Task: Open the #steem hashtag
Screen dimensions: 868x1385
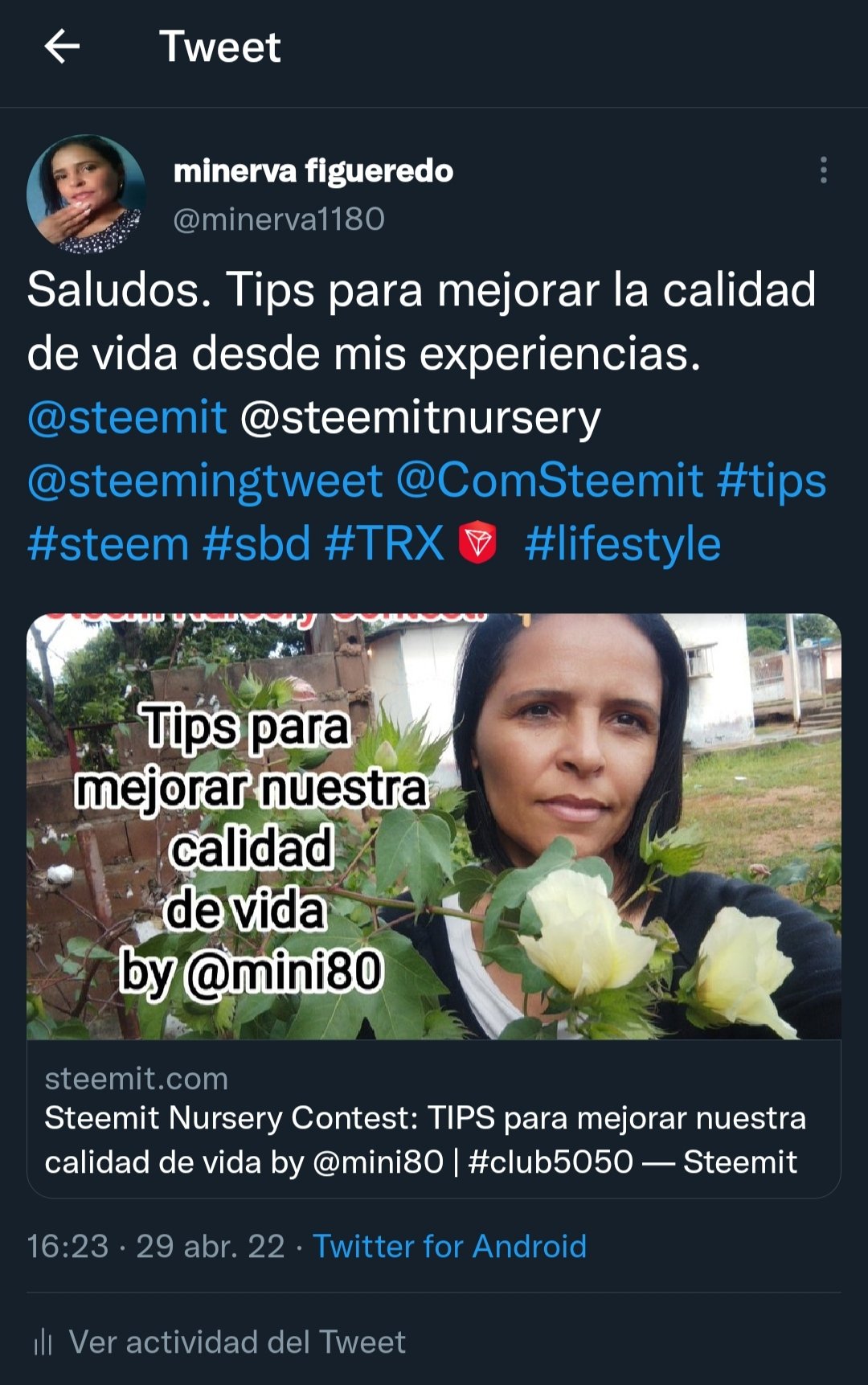Action: coord(108,543)
